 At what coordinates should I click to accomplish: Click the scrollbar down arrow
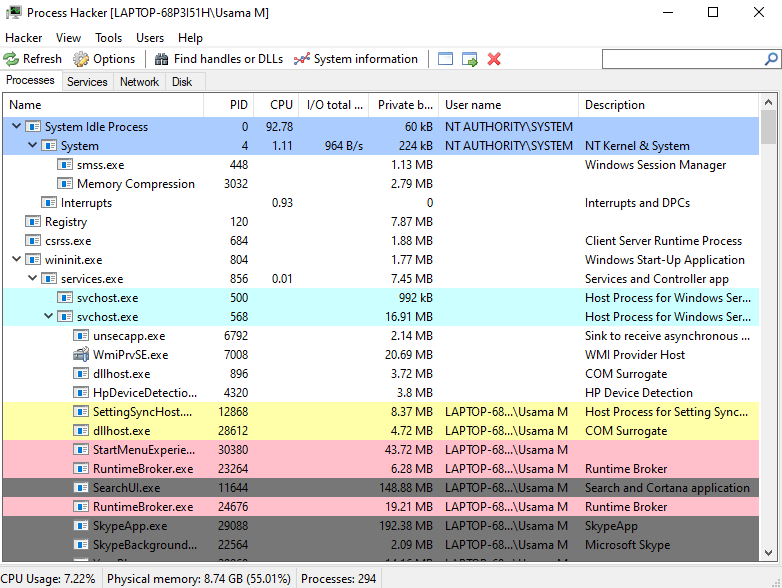click(x=768, y=553)
